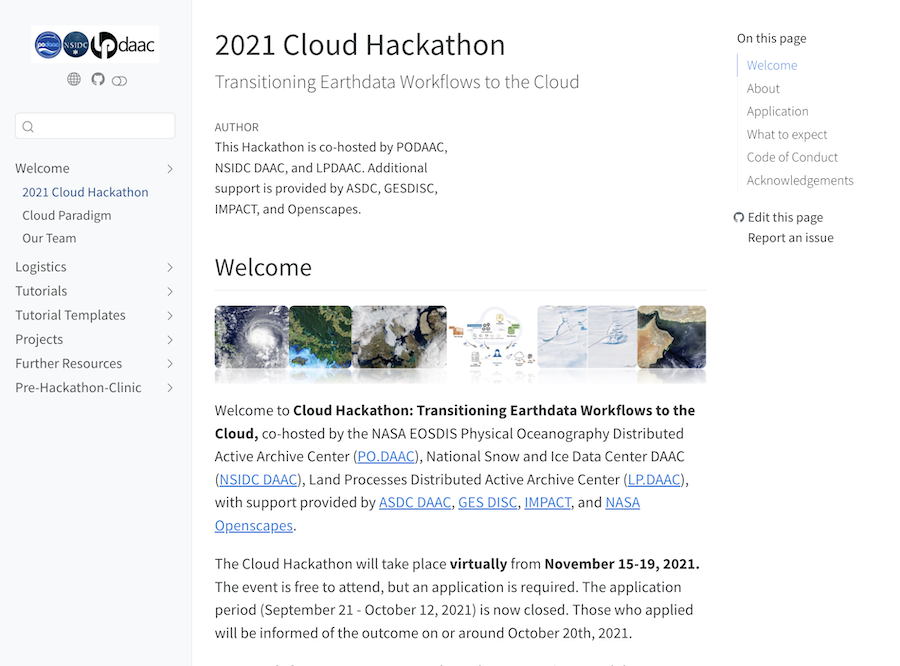Click into the sidebar search field
This screenshot has width=900, height=666.
point(103,126)
